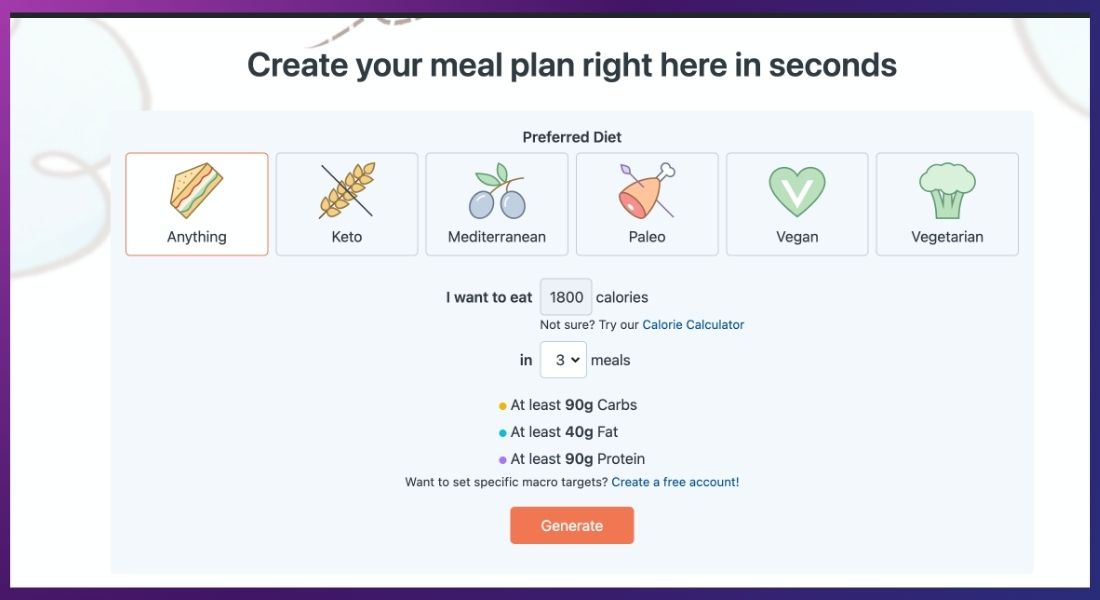This screenshot has width=1100, height=600.
Task: Select the Anything sandwich icon
Action: click(x=196, y=190)
